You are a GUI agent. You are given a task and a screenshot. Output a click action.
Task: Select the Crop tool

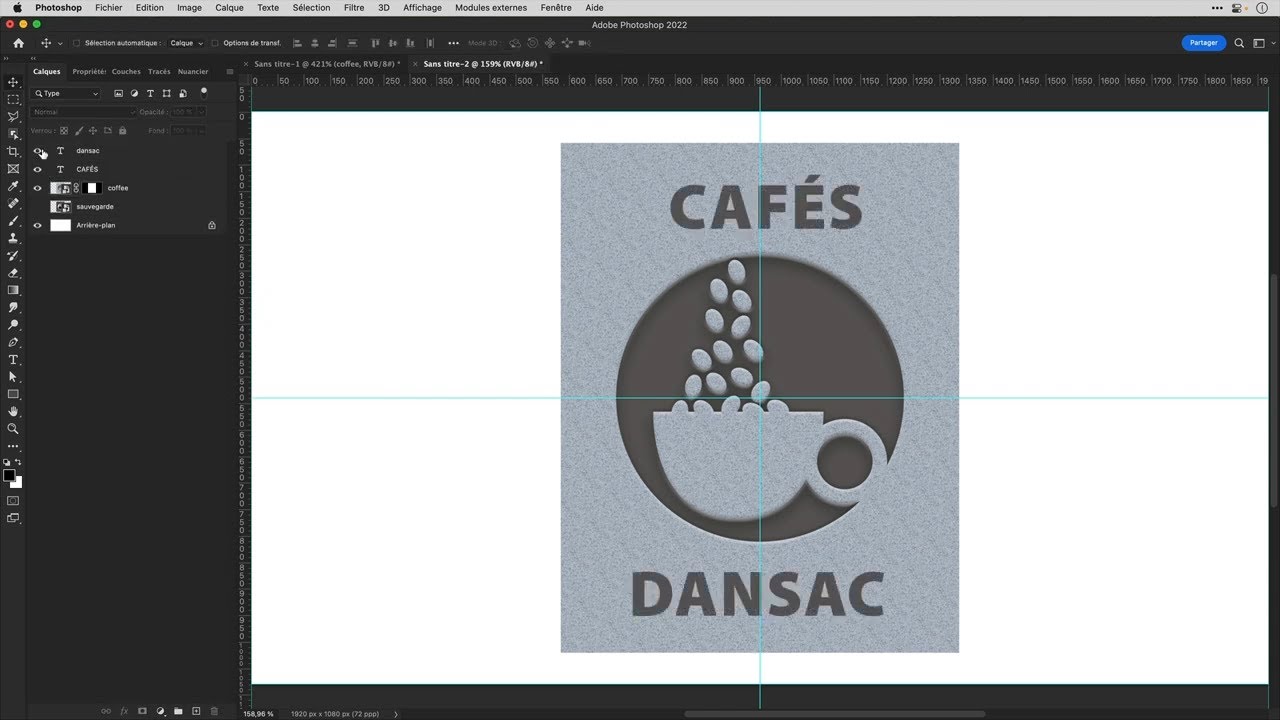coord(13,152)
